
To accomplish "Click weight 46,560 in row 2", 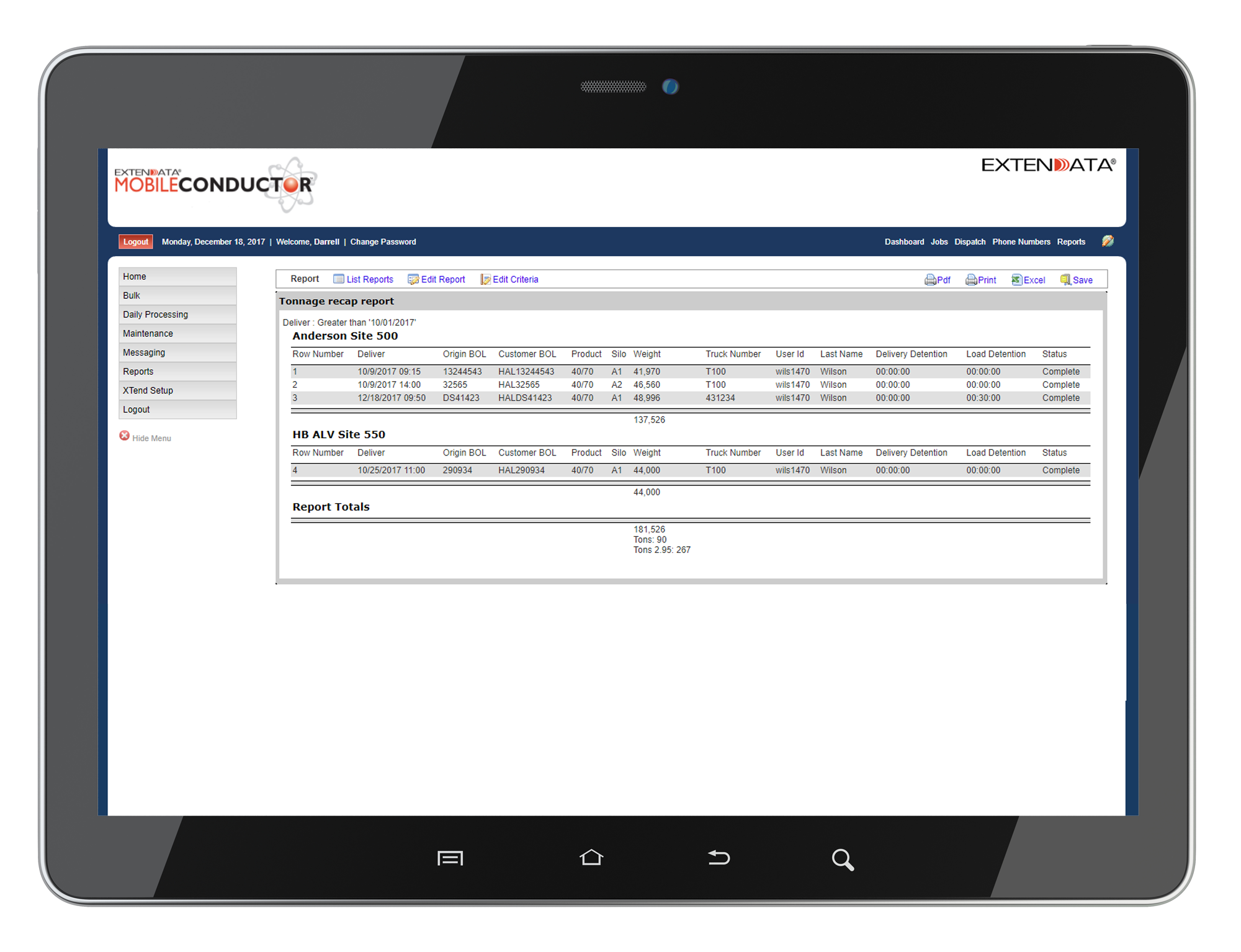I will click(647, 385).
